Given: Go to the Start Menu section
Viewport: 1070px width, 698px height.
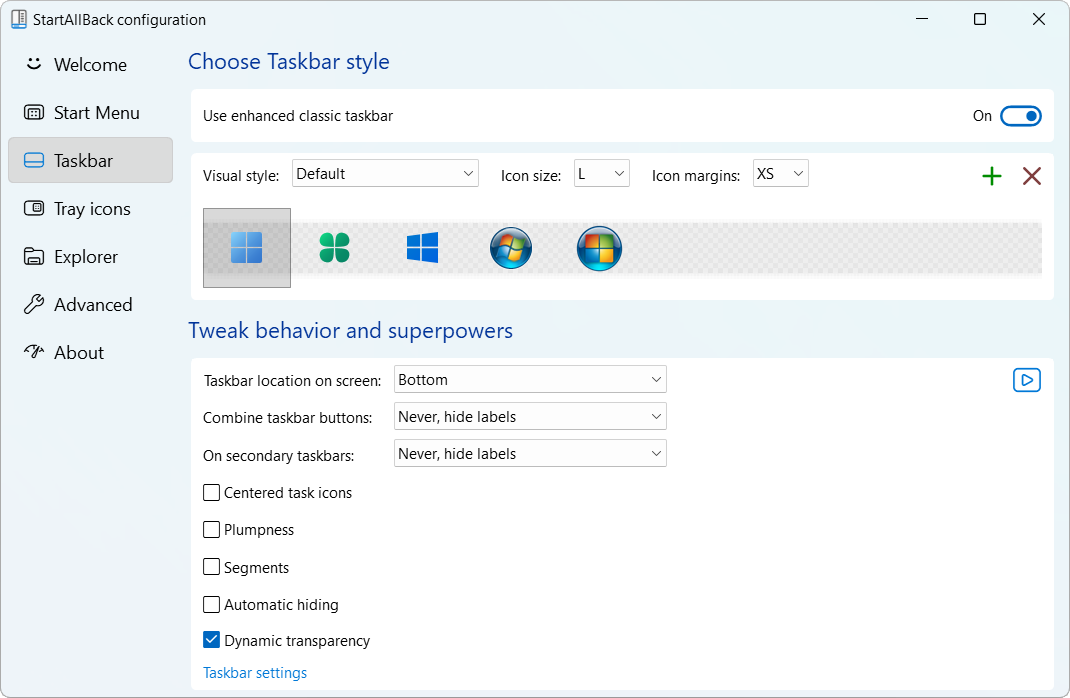Looking at the screenshot, I should tap(90, 113).
